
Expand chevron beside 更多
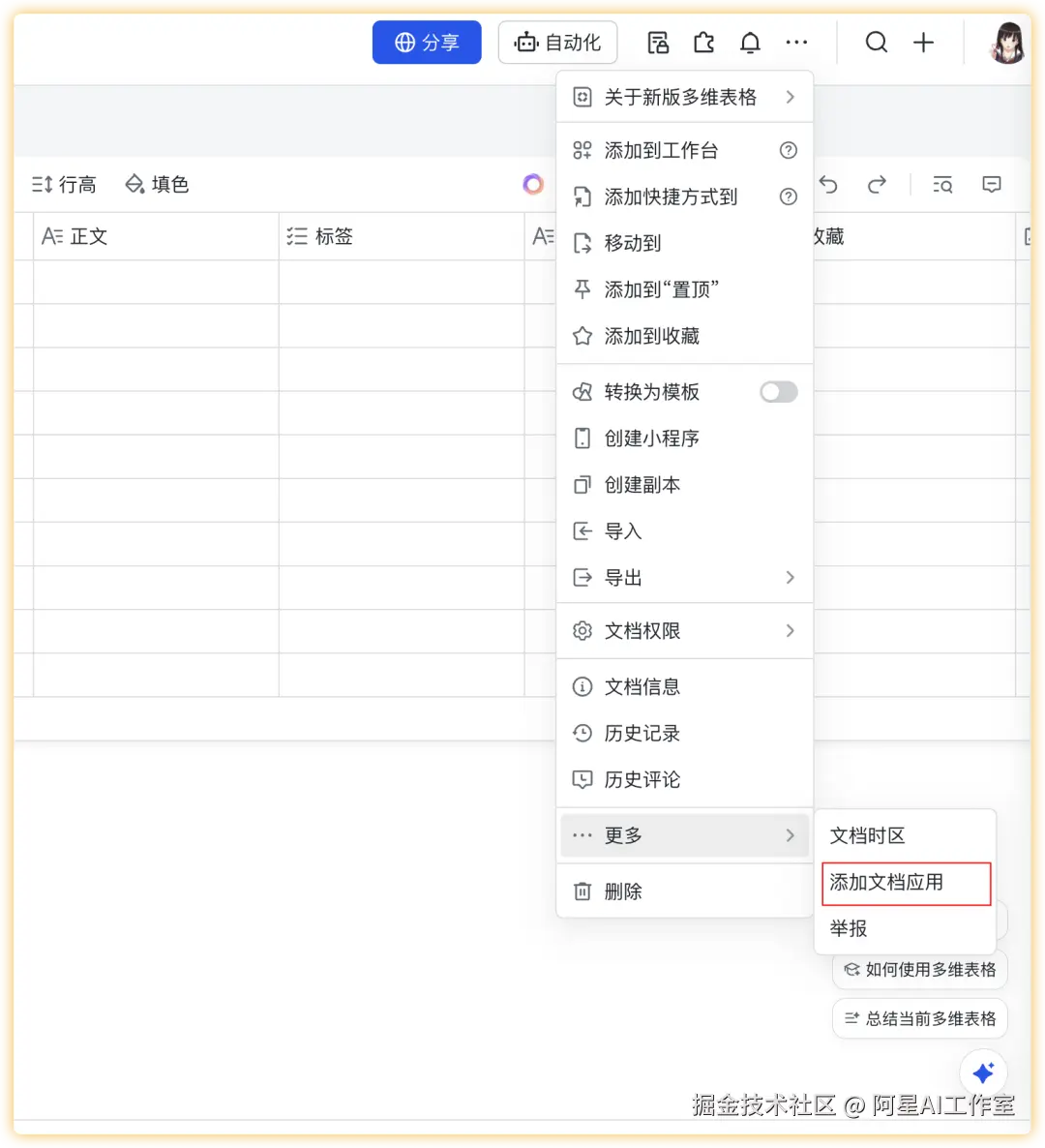[x=790, y=835]
